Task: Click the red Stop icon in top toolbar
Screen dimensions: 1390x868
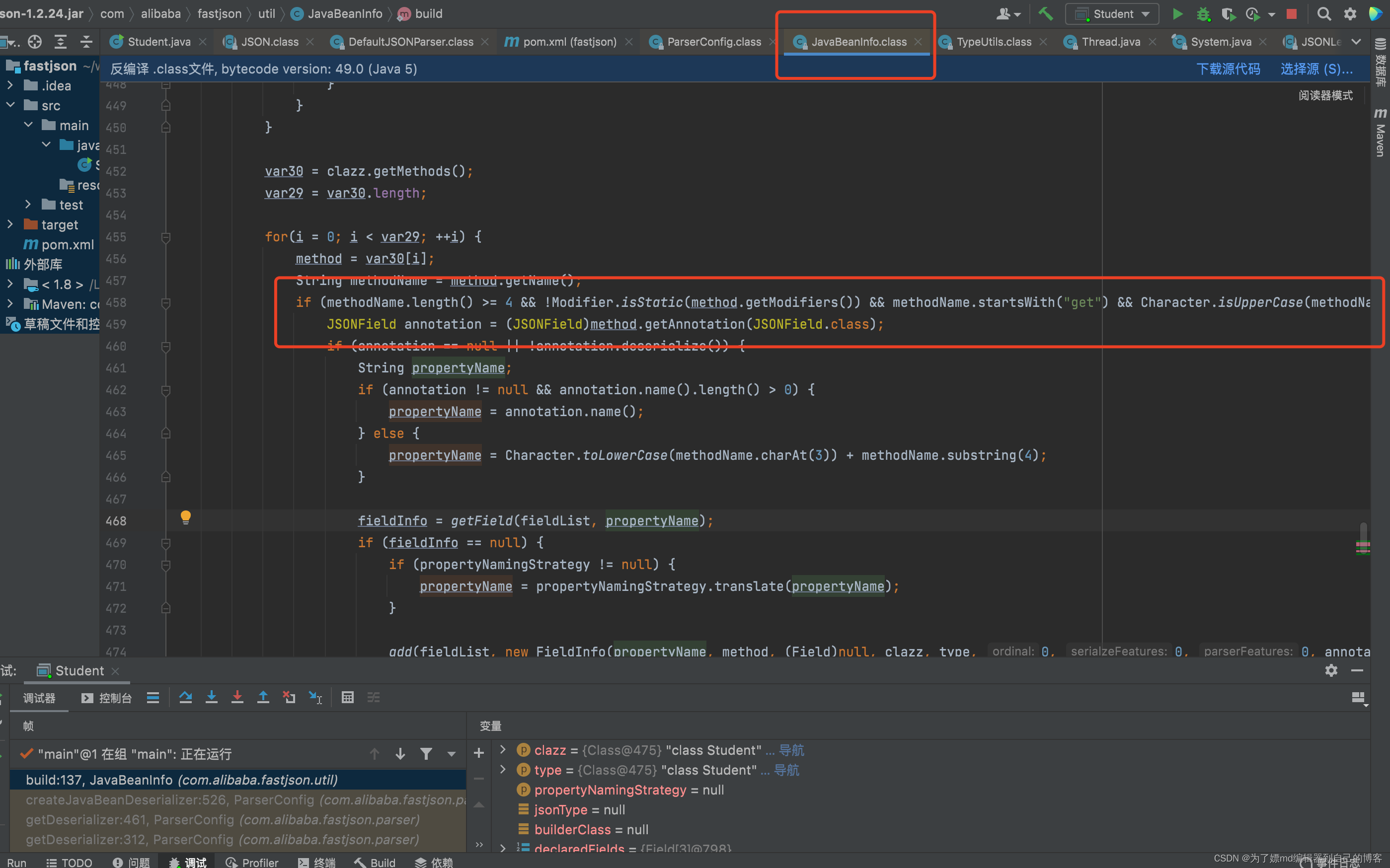Action: point(1291,14)
